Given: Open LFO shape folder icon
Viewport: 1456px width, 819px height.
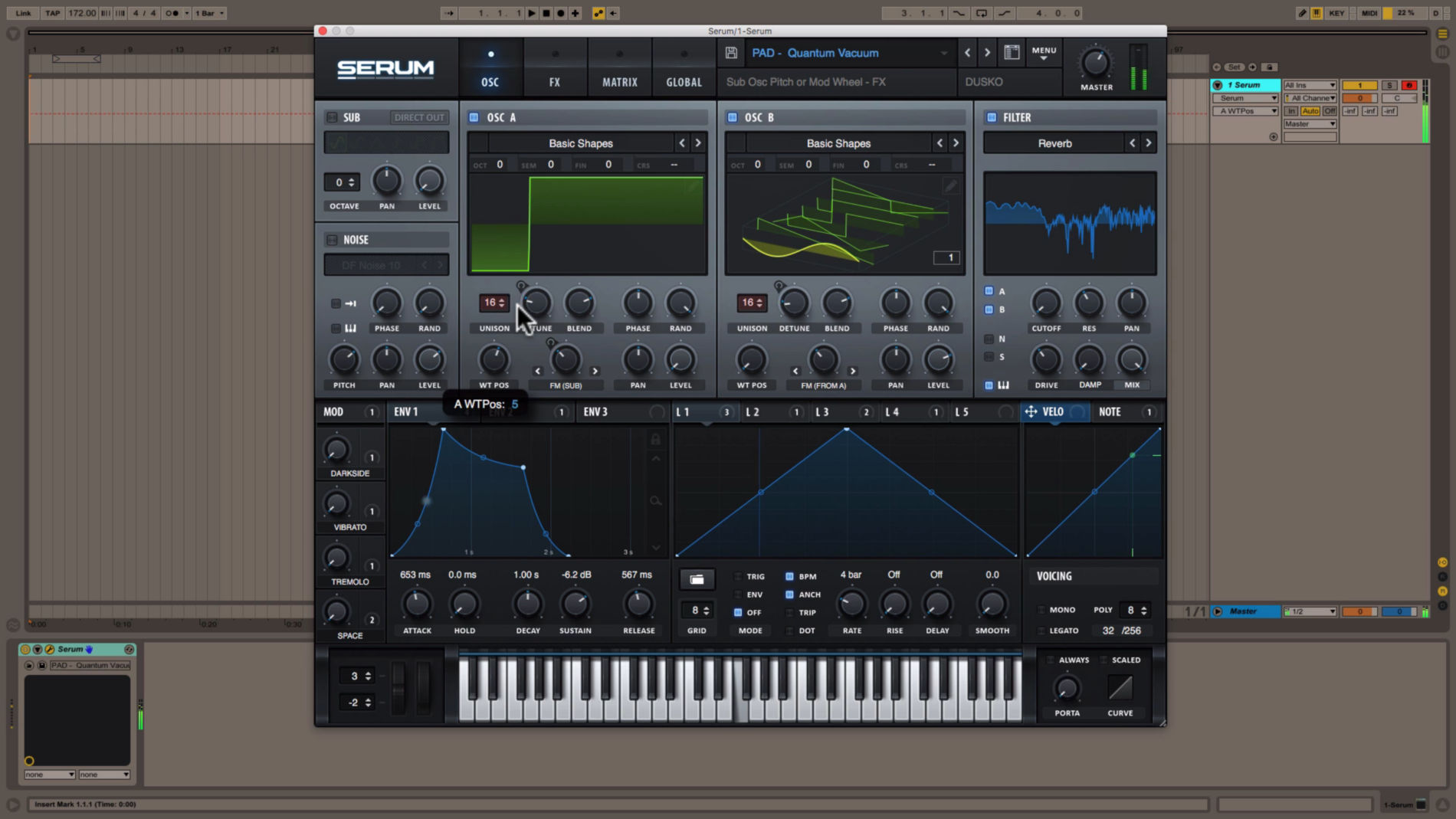Looking at the screenshot, I should point(697,579).
